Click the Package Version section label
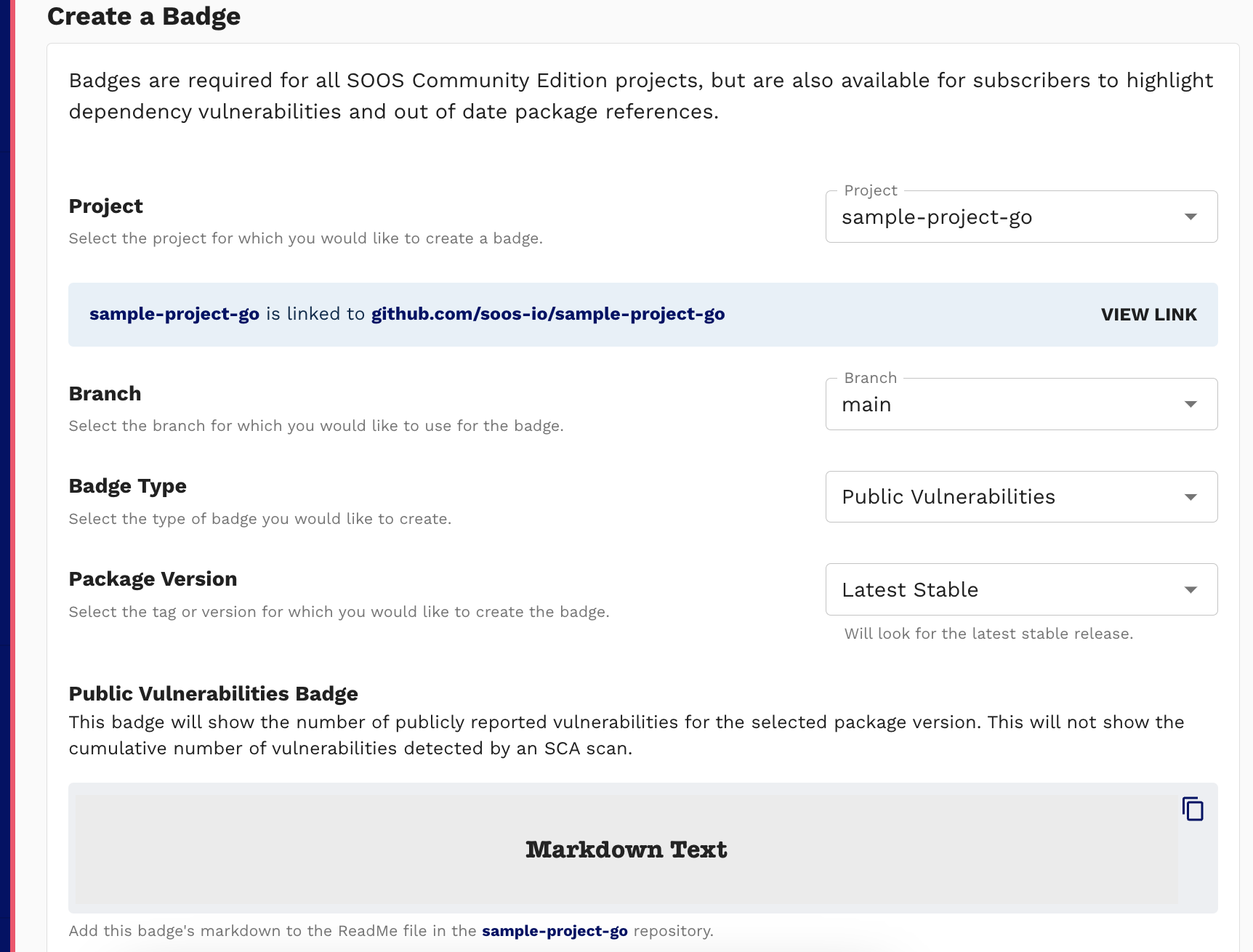Image resolution: width=1253 pixels, height=952 pixels. [x=153, y=578]
